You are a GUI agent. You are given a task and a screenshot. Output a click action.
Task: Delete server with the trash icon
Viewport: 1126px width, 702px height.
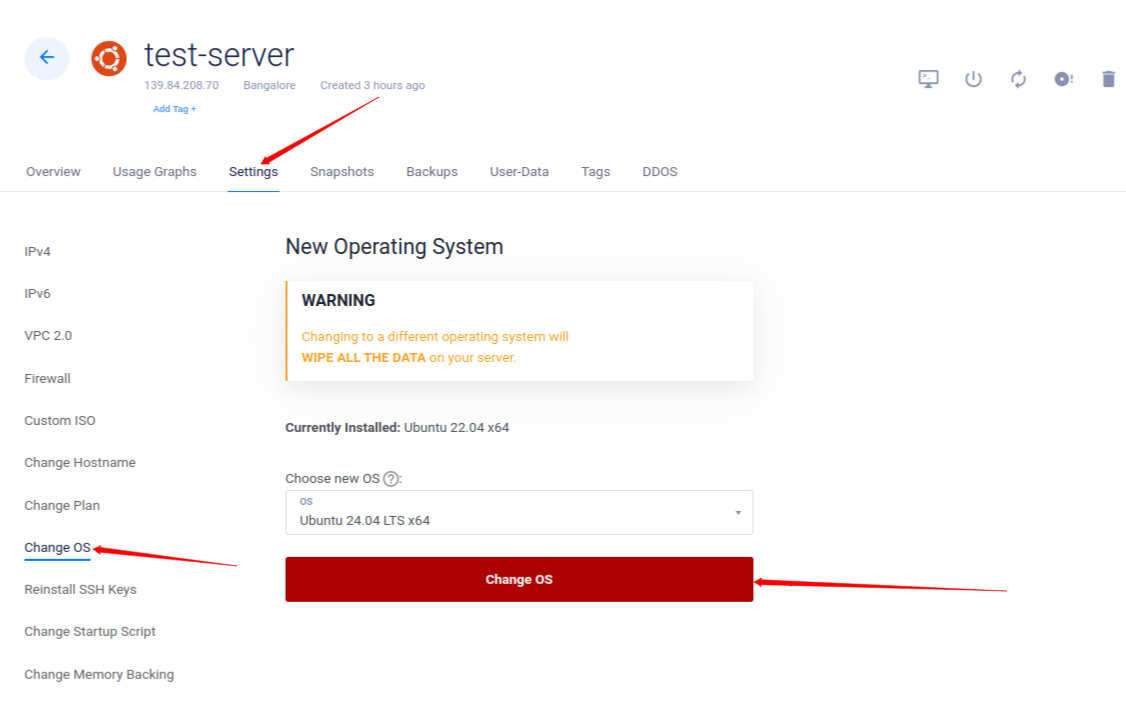tap(1108, 79)
